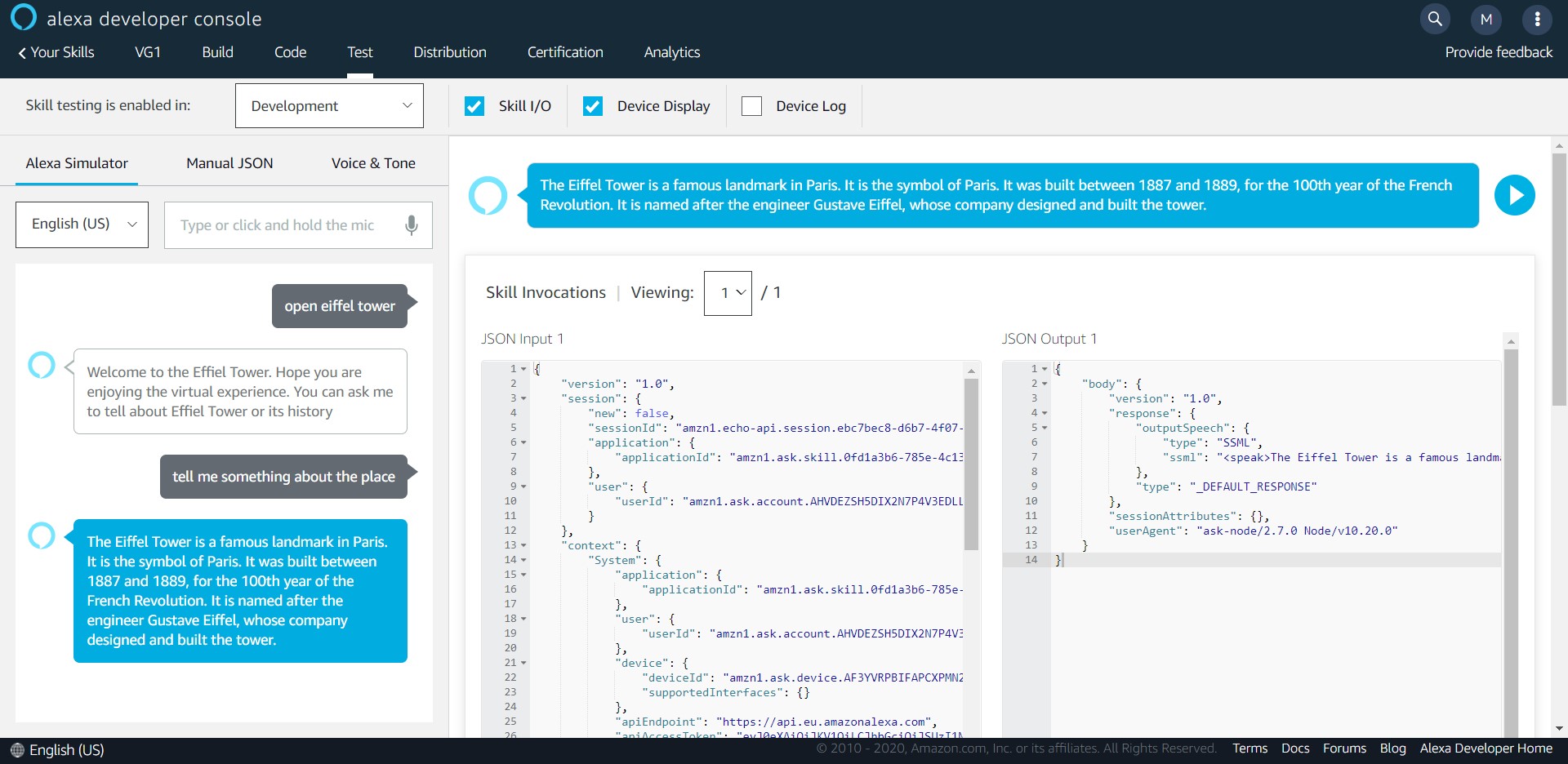Open the Alexa Developer Home link
This screenshot has width=1568, height=764.
1486,748
